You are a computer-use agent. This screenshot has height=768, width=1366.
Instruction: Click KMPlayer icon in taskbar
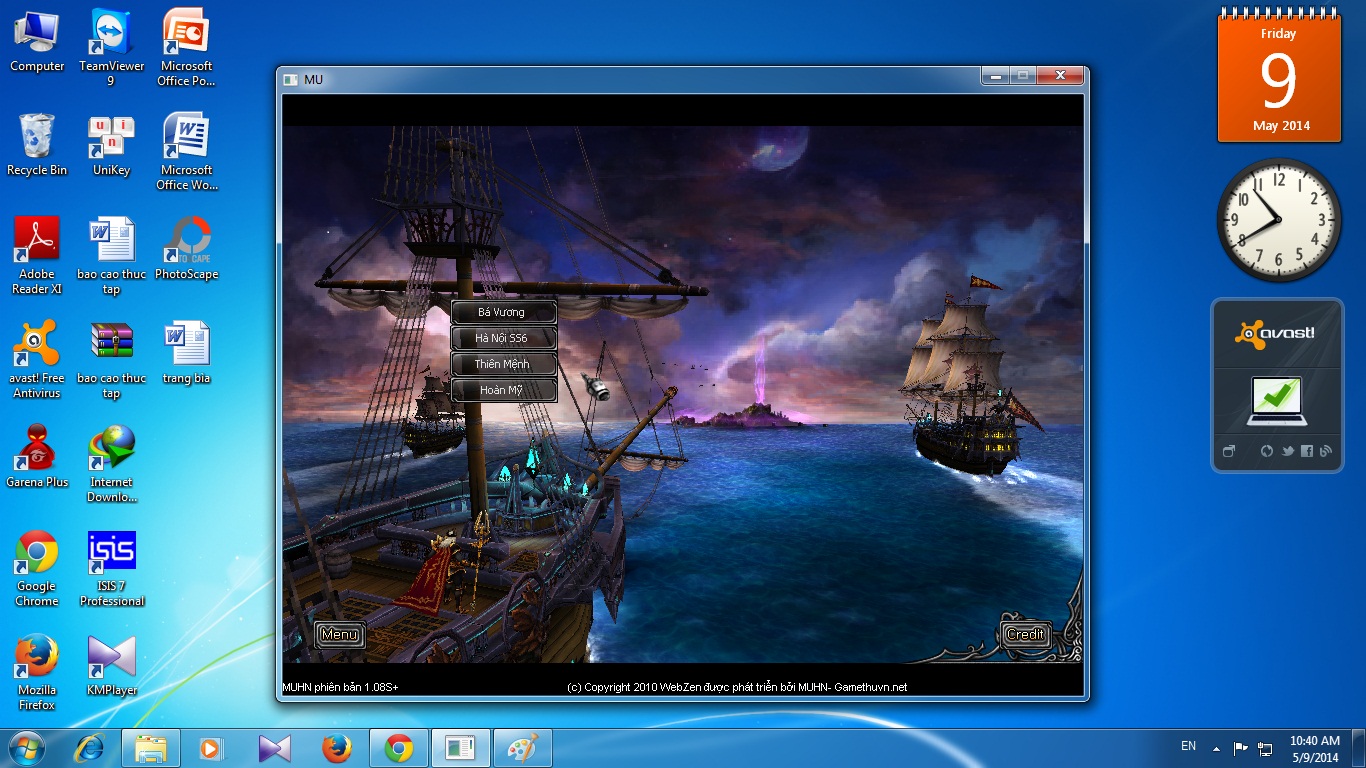[x=273, y=748]
